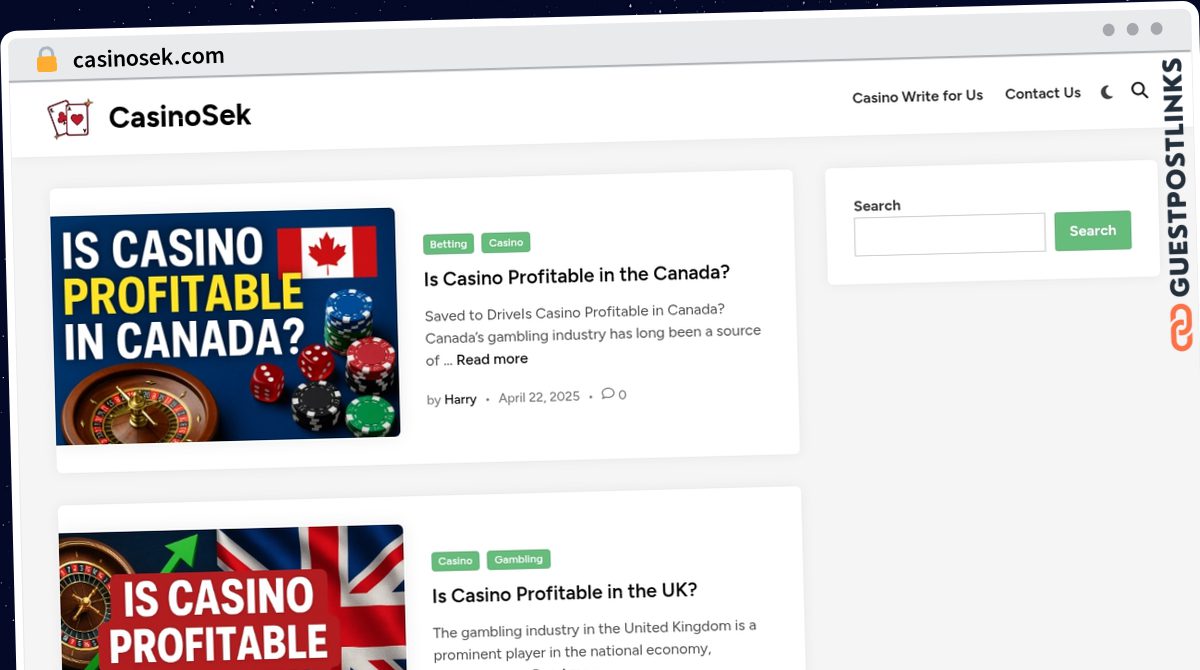
Task: Open 'Is Casino Profitable in the Canada?' title
Action: (x=577, y=275)
